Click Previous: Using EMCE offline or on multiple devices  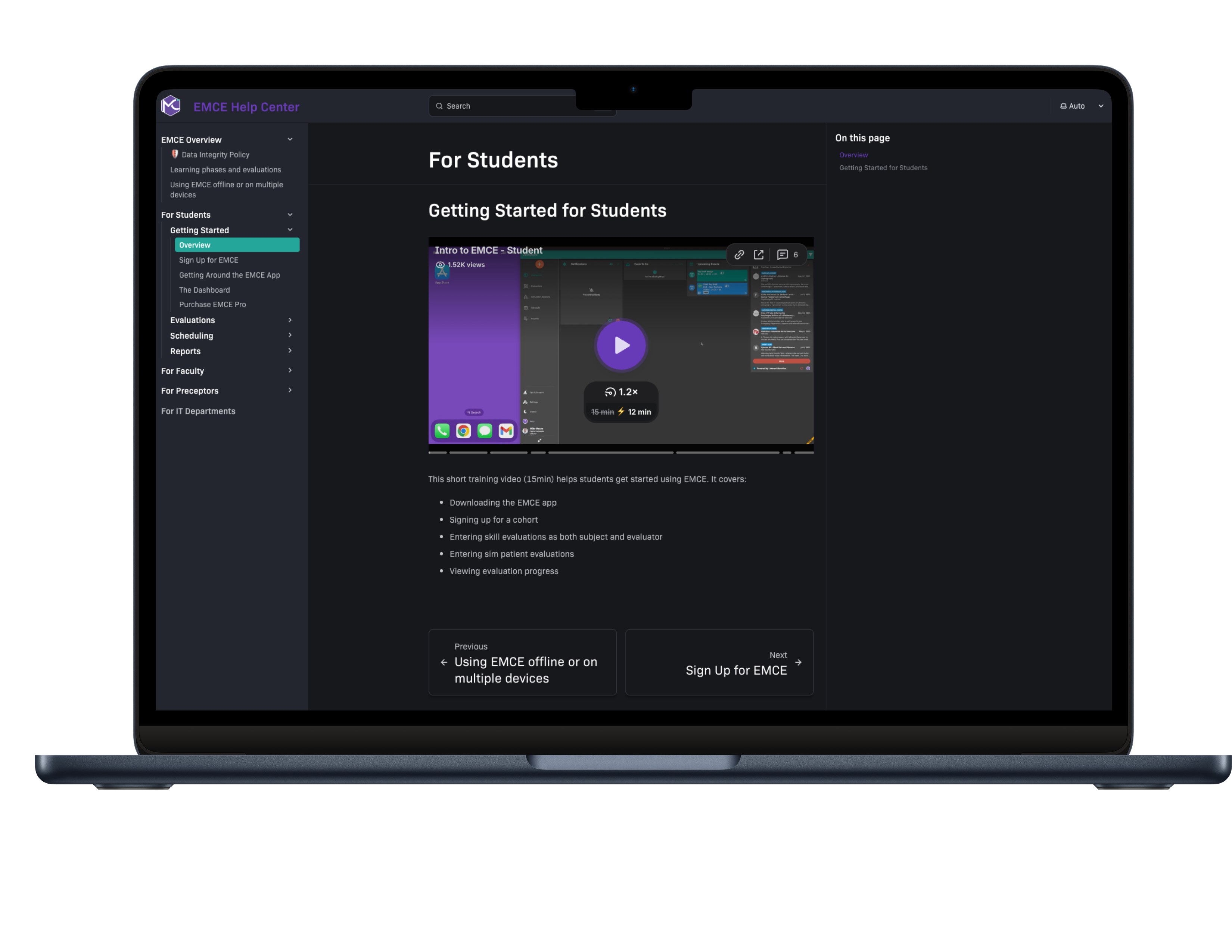[522, 663]
